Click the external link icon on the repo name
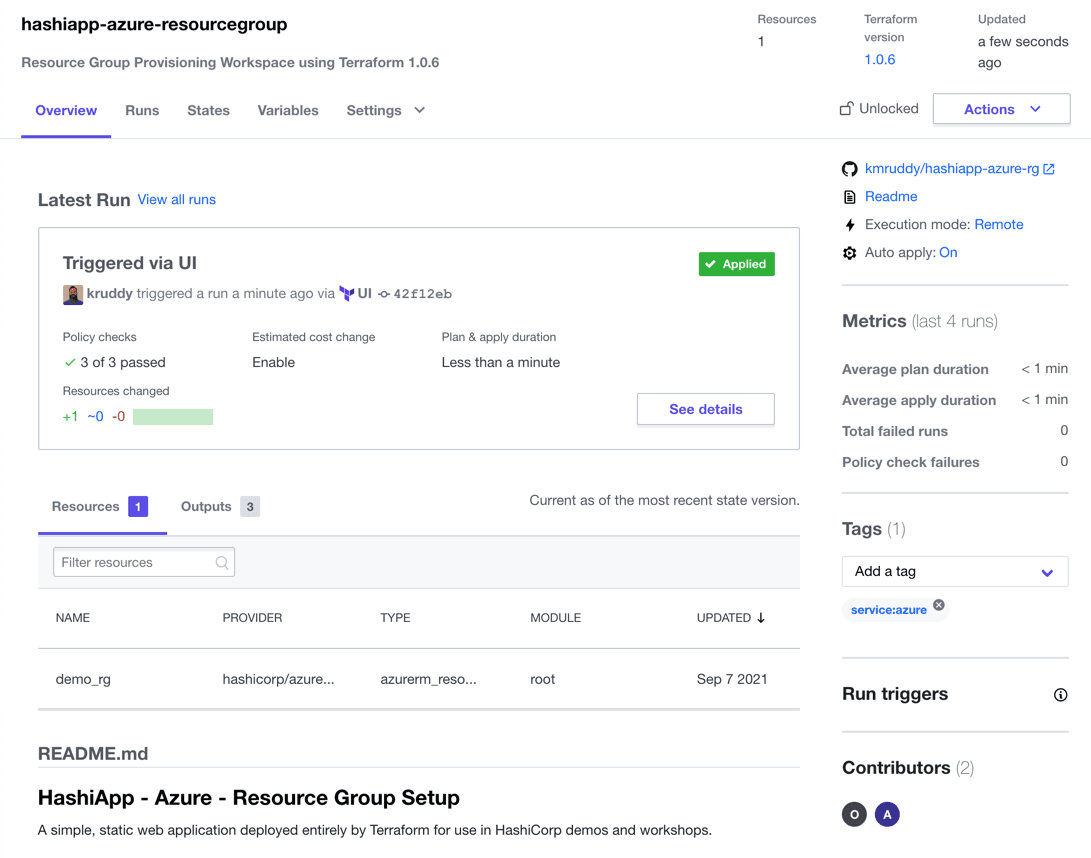The width and height of the screenshot is (1091, 858). coord(1048,168)
